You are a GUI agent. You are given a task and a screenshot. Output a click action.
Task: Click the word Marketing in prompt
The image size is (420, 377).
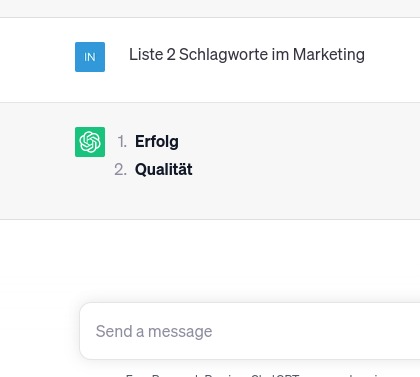pos(329,55)
